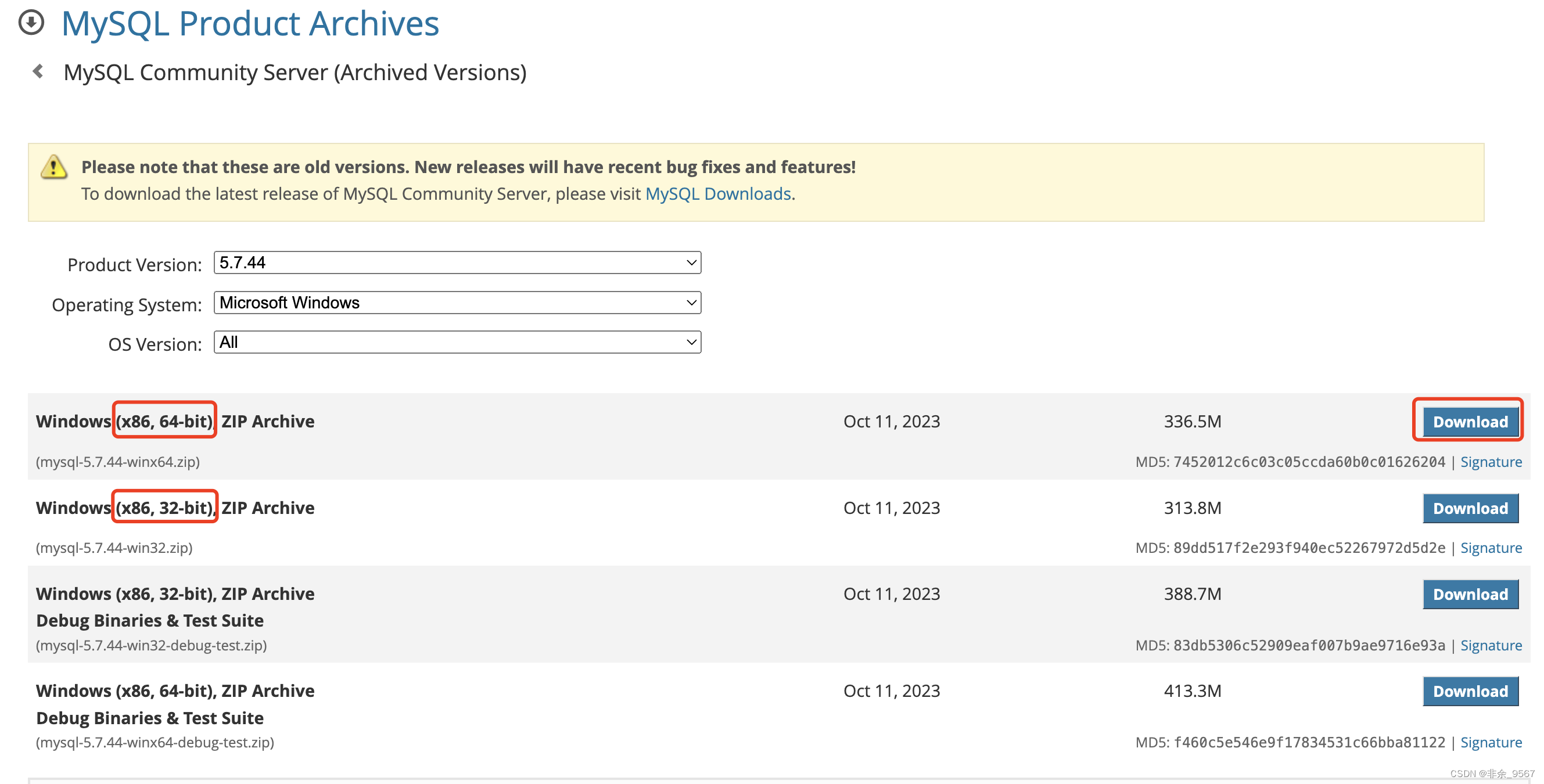This screenshot has height=784, width=1544.
Task: Open the OS Version dropdown
Action: (x=457, y=342)
